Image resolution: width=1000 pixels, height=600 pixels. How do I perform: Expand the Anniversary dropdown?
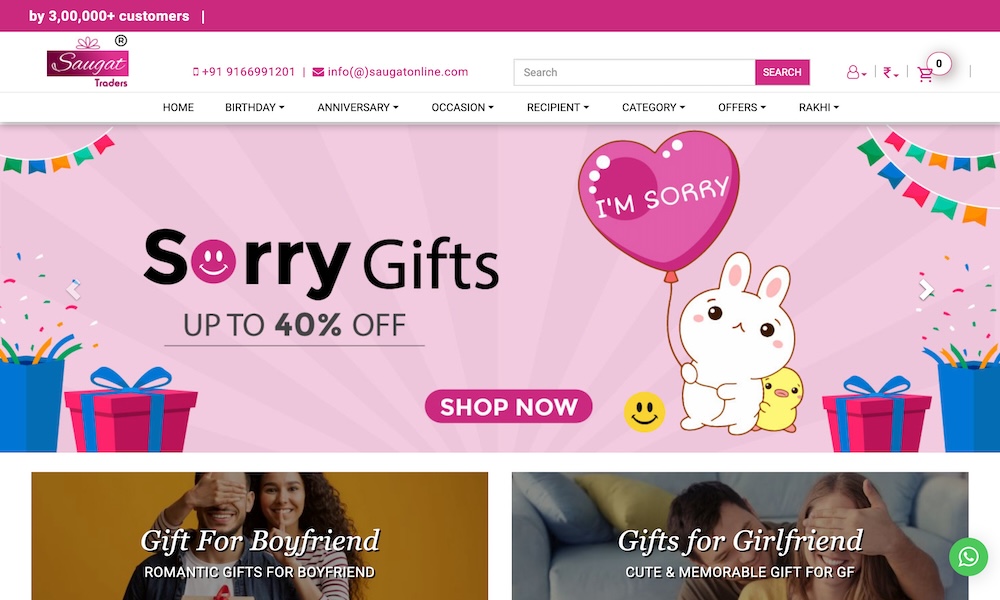(x=358, y=107)
